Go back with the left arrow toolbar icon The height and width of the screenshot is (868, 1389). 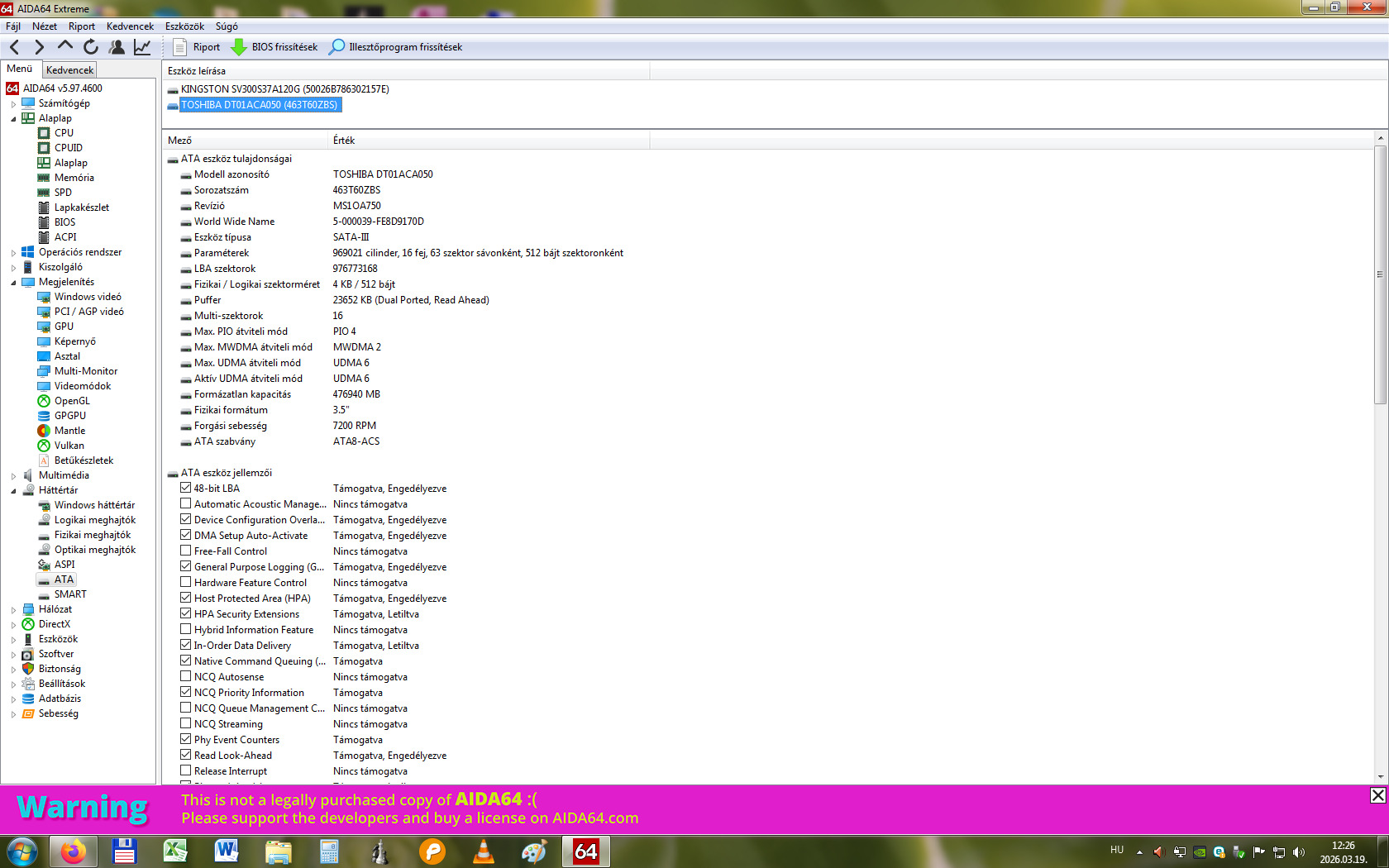15,47
